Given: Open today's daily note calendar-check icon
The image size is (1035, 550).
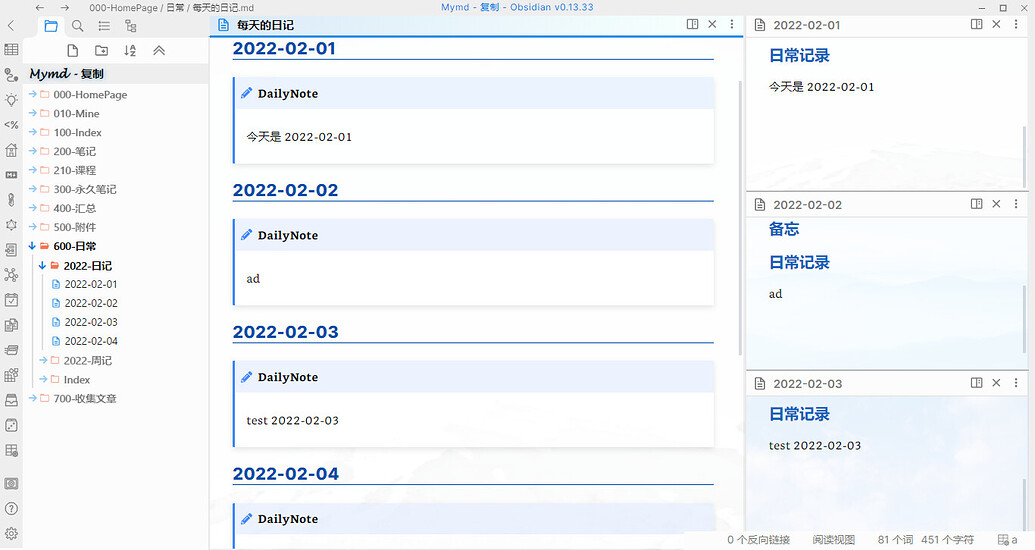Looking at the screenshot, I should tap(11, 300).
